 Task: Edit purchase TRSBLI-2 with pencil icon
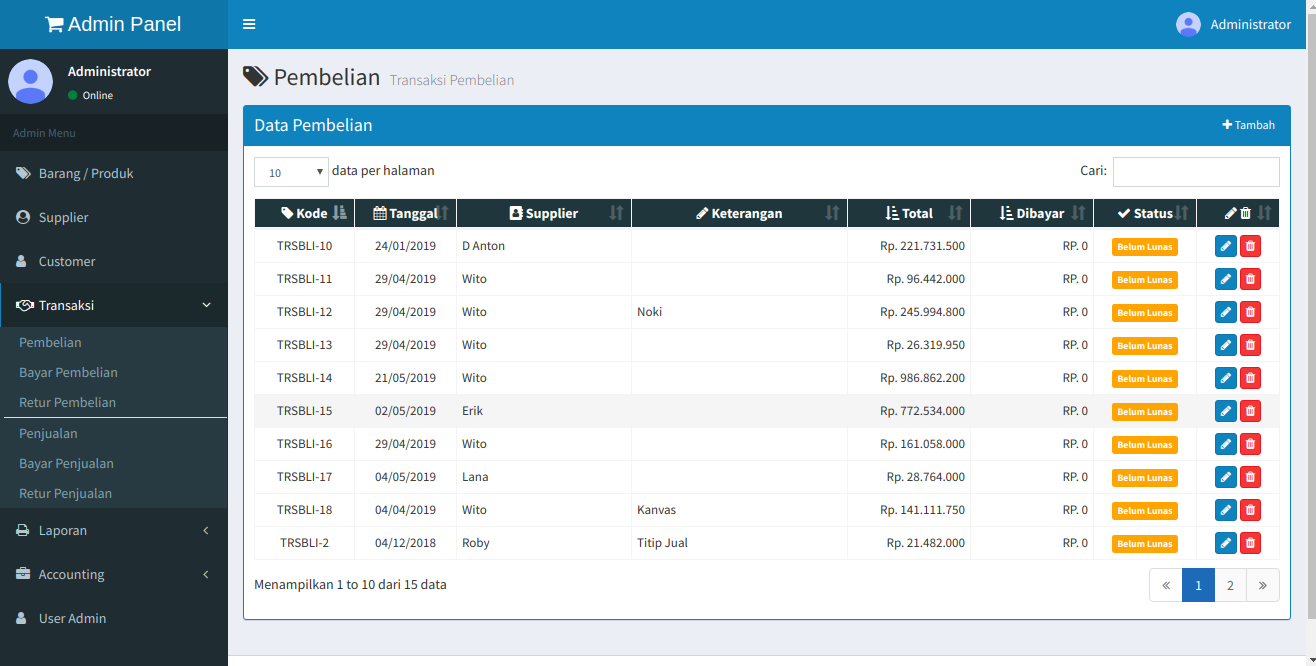[1226, 543]
